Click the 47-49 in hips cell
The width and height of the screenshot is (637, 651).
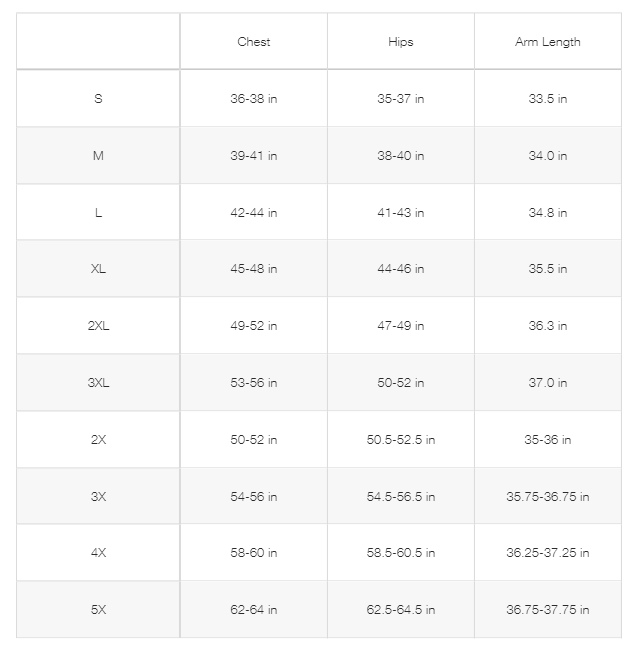(x=401, y=326)
